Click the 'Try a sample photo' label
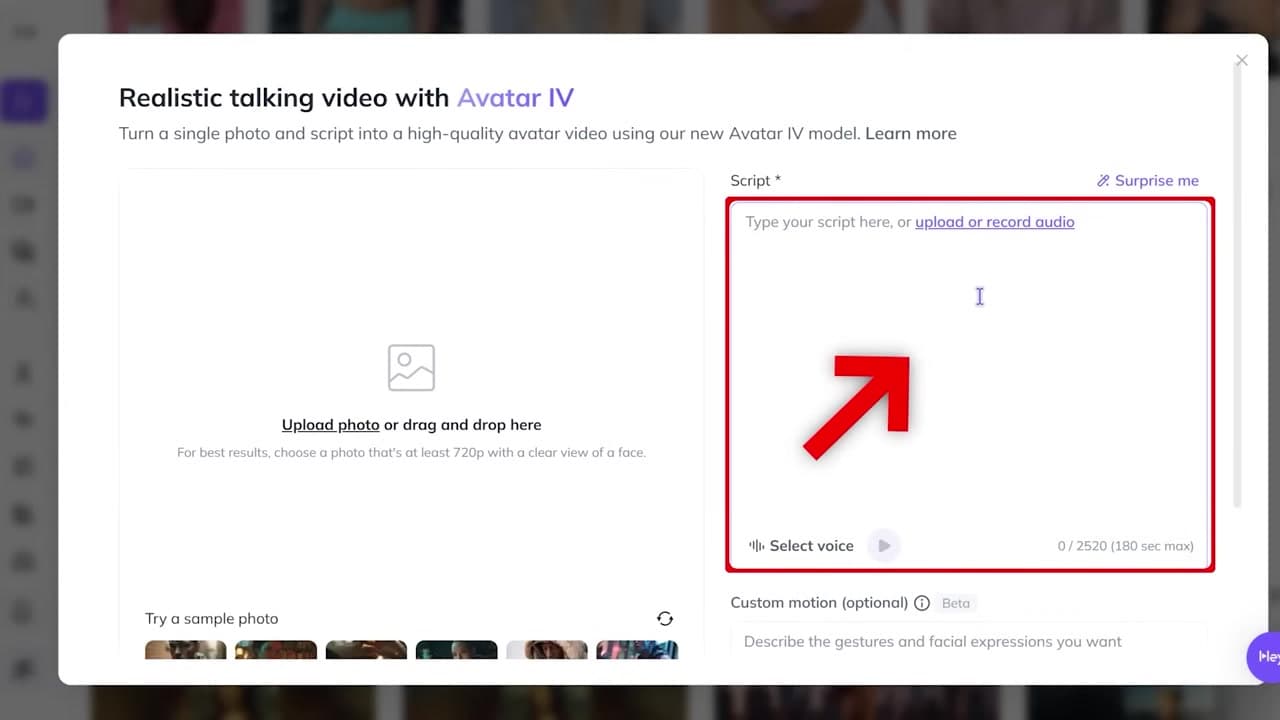1280x720 pixels. pos(211,619)
